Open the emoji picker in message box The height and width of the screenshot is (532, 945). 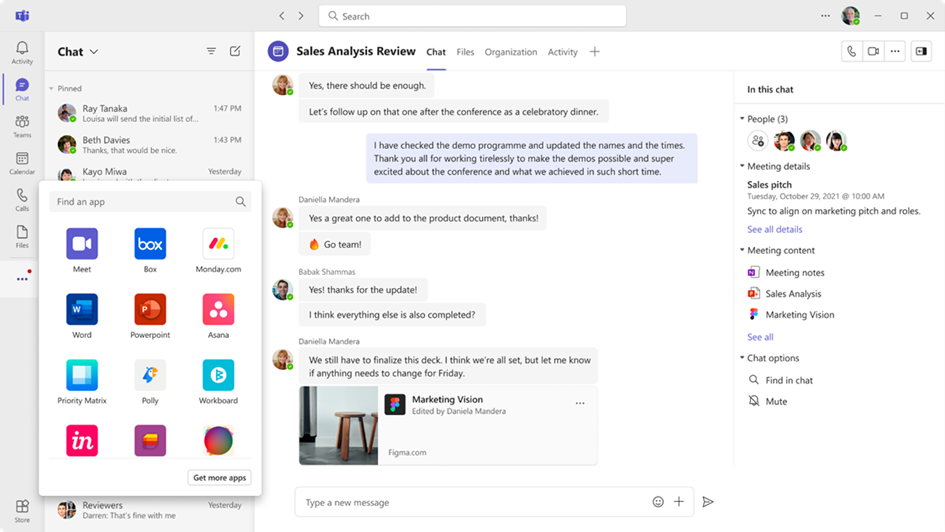[658, 502]
